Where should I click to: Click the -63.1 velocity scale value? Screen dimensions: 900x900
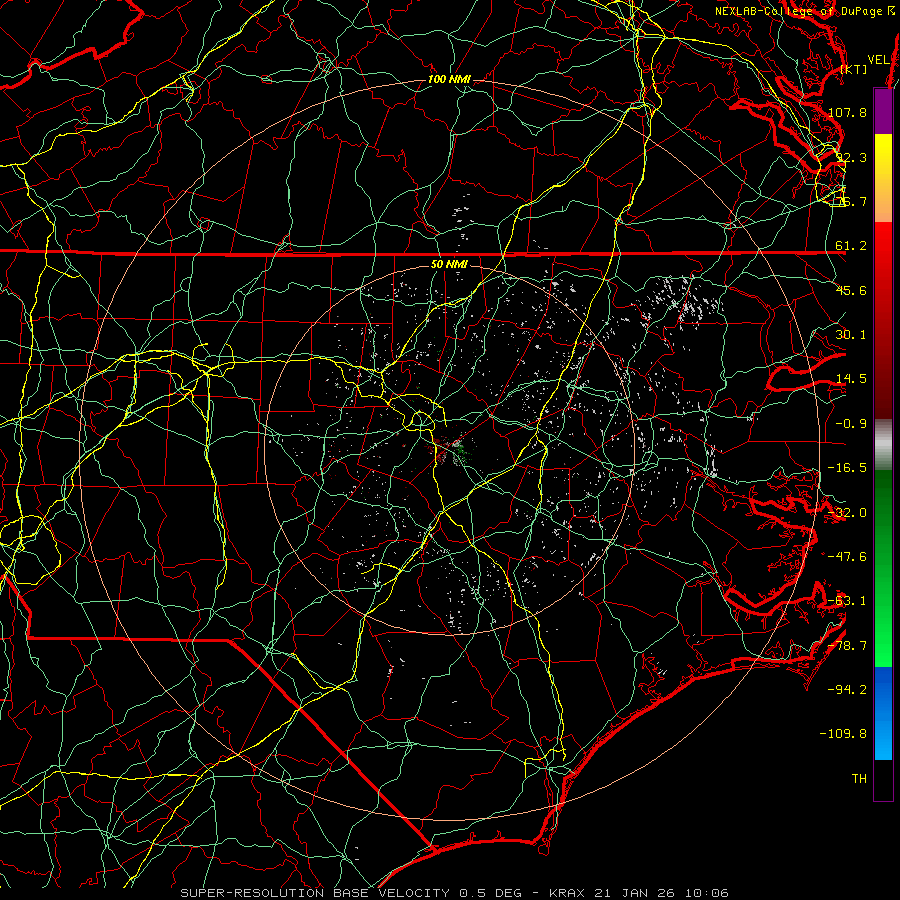847,601
